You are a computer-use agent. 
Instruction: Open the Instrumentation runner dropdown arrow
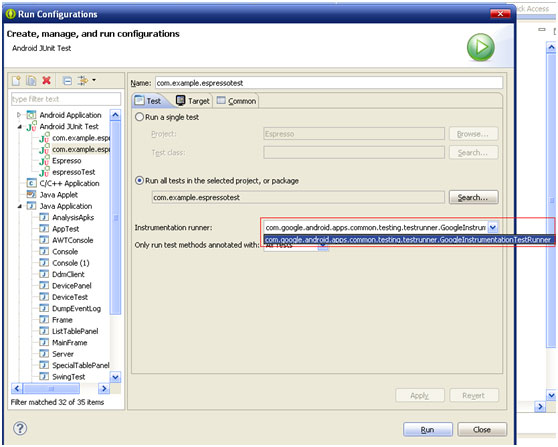[493, 227]
